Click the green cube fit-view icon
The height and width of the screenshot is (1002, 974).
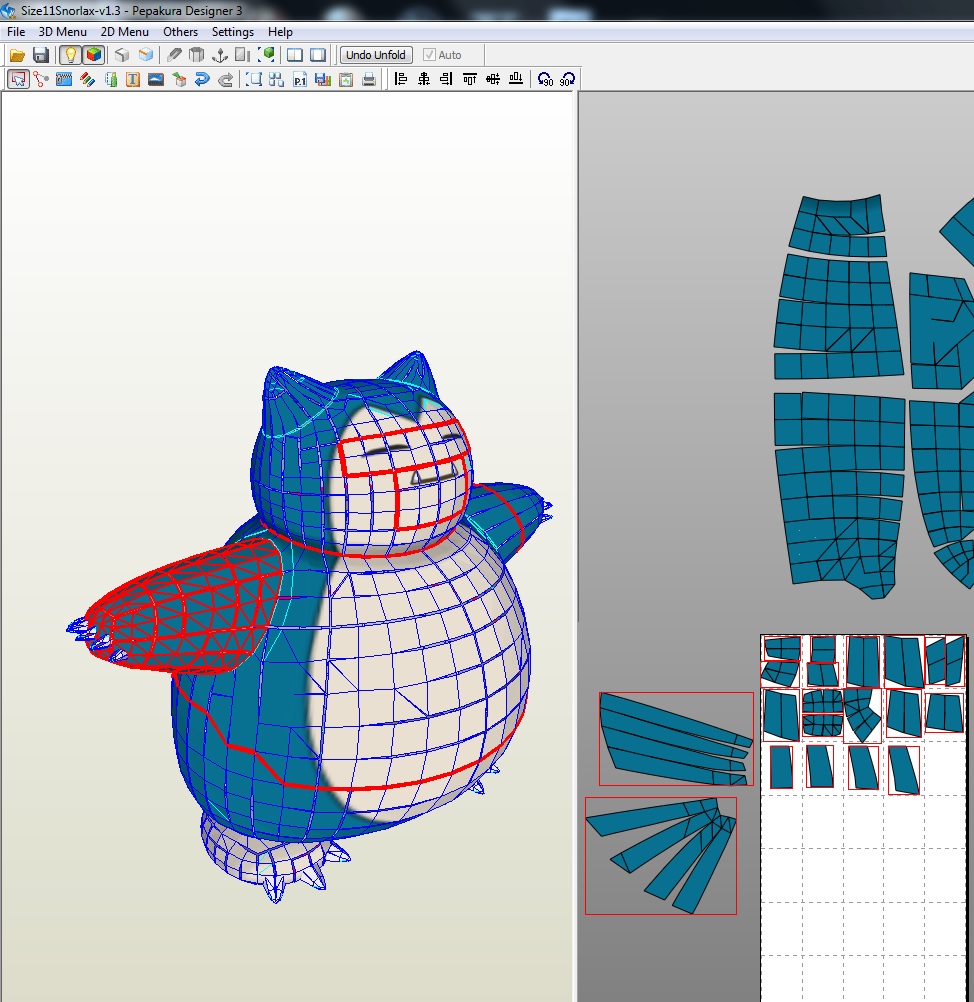267,55
